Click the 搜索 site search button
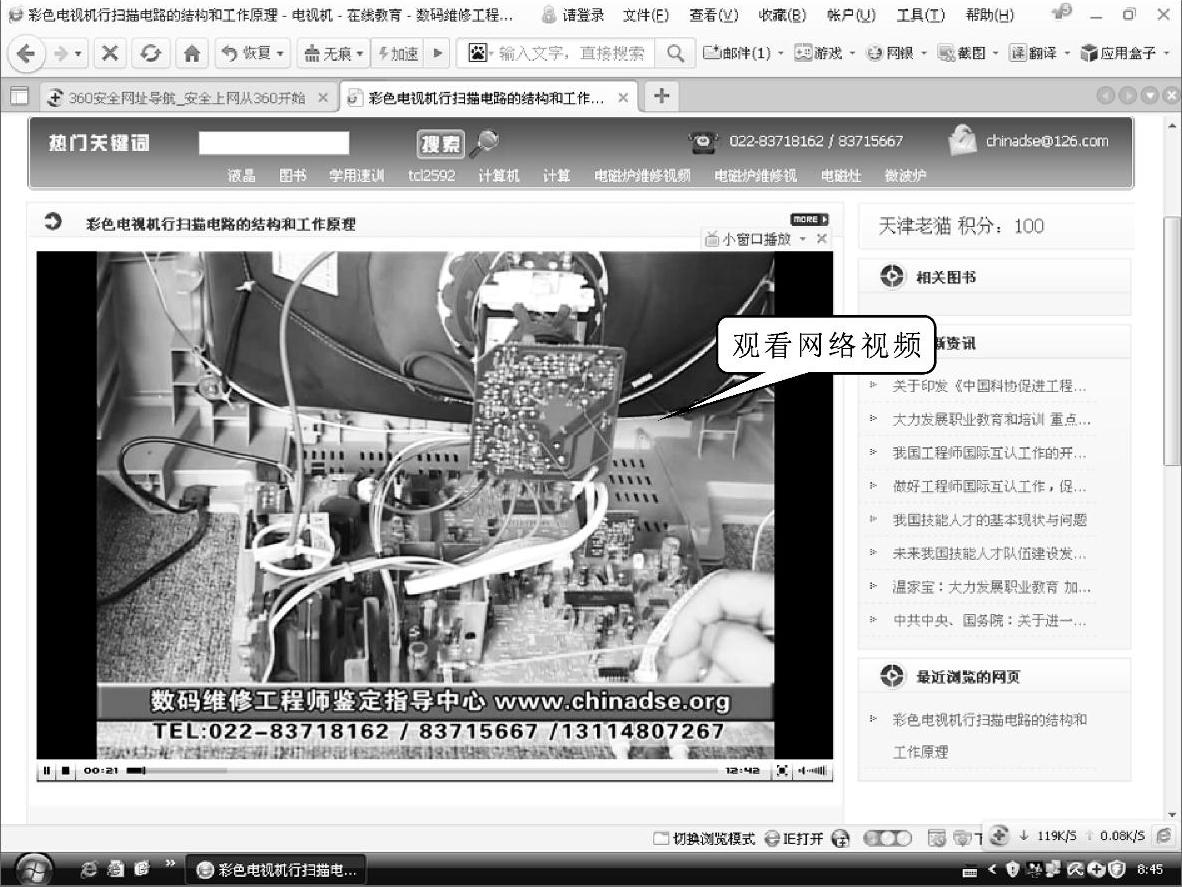Screen dimensions: 1182x887 coord(440,143)
